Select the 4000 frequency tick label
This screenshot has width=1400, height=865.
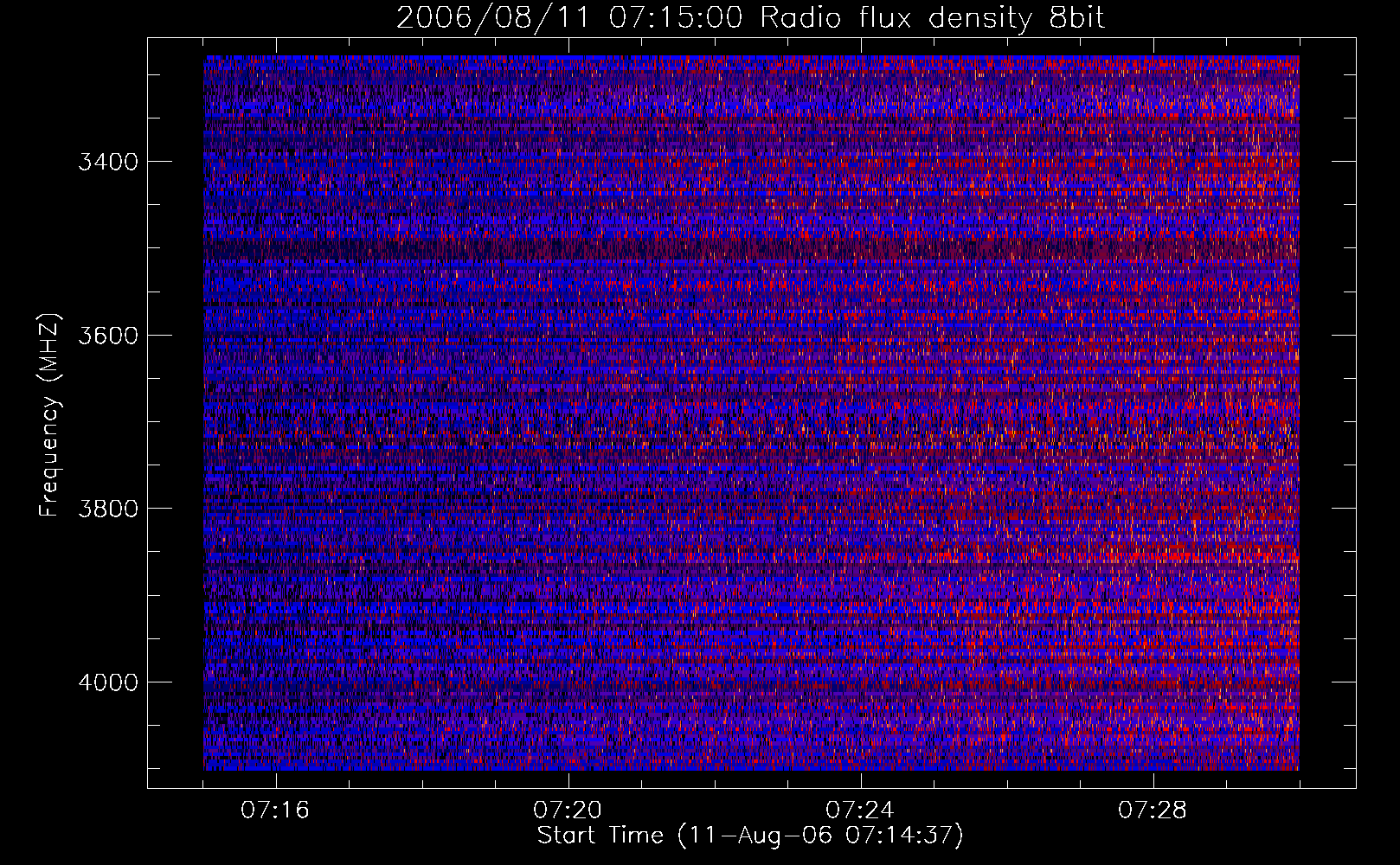coord(108,682)
